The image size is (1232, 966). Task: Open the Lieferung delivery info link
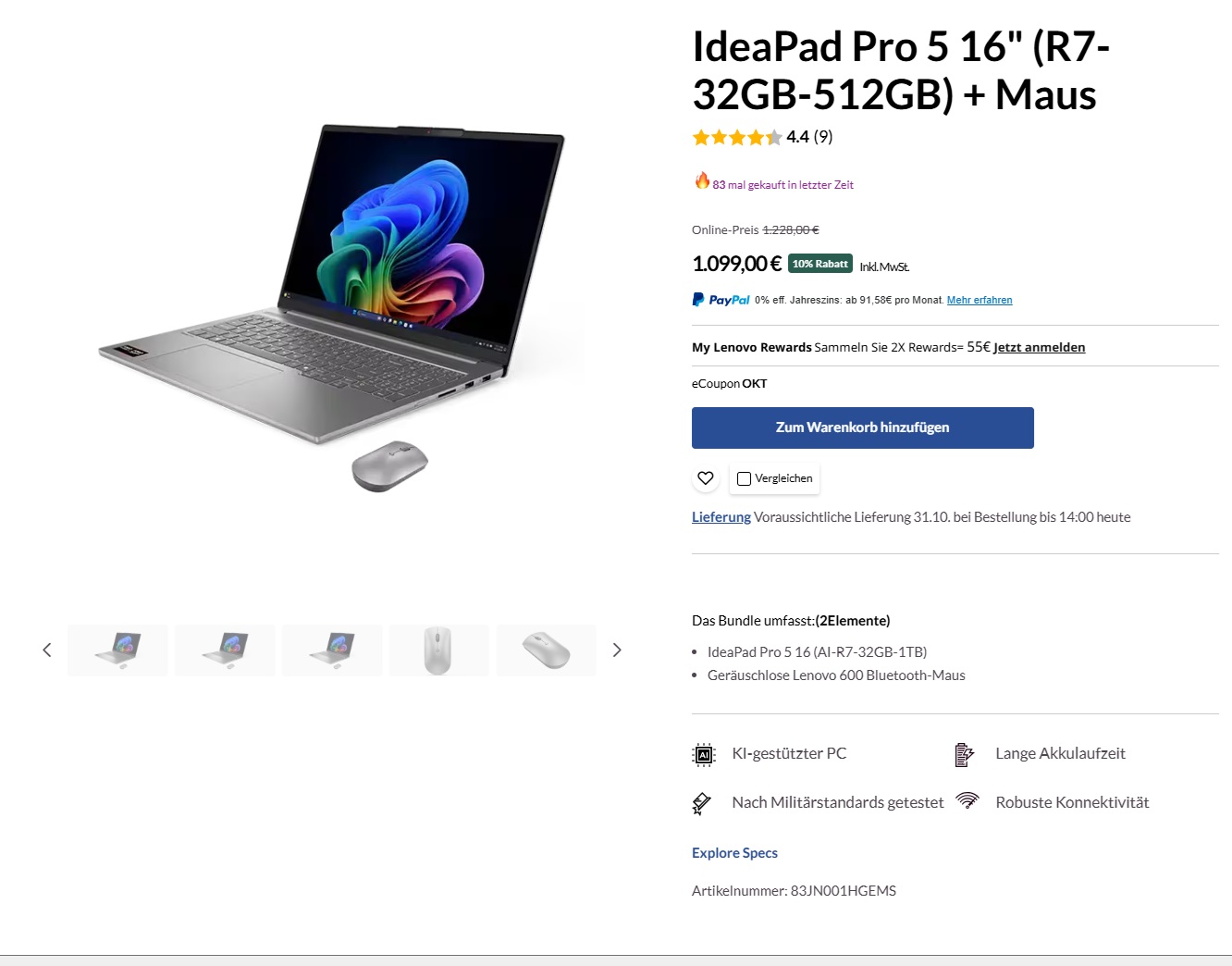pos(721,517)
